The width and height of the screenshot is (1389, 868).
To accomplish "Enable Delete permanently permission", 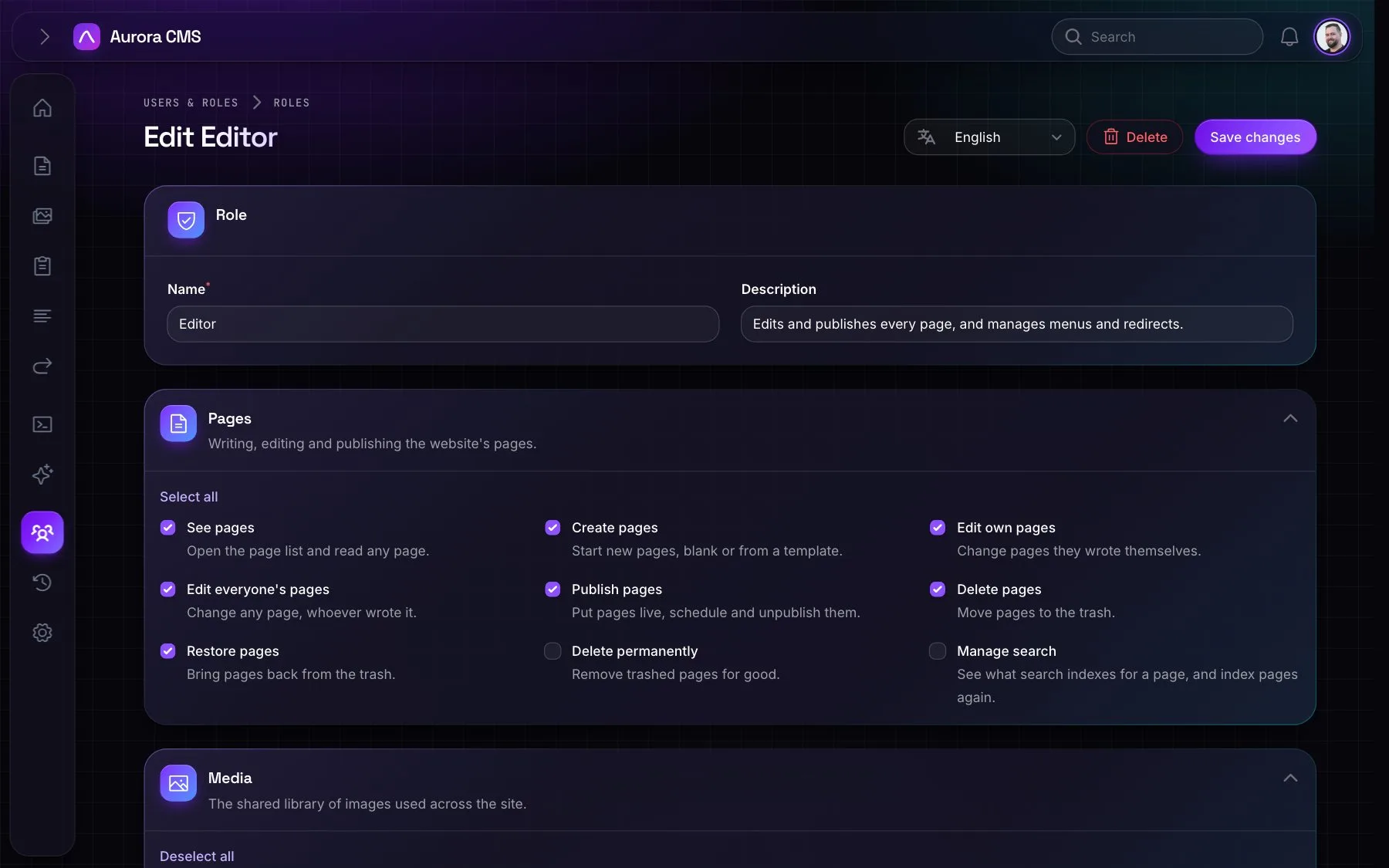I will [x=553, y=651].
